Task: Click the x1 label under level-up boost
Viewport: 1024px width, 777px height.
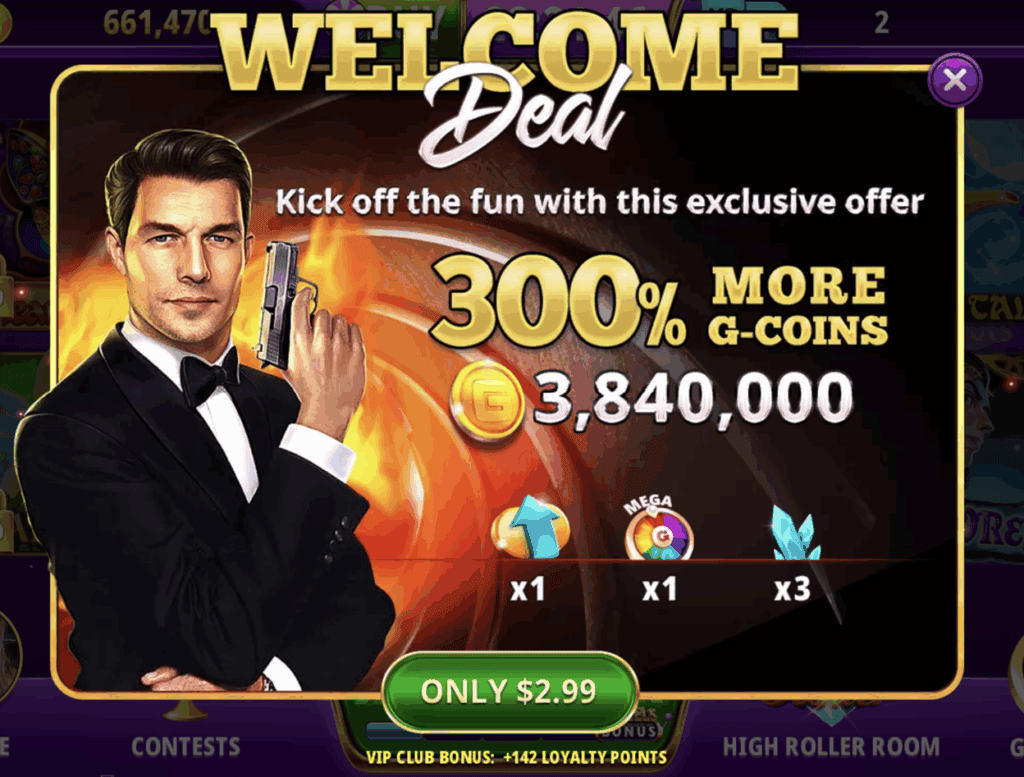Action: click(x=528, y=590)
